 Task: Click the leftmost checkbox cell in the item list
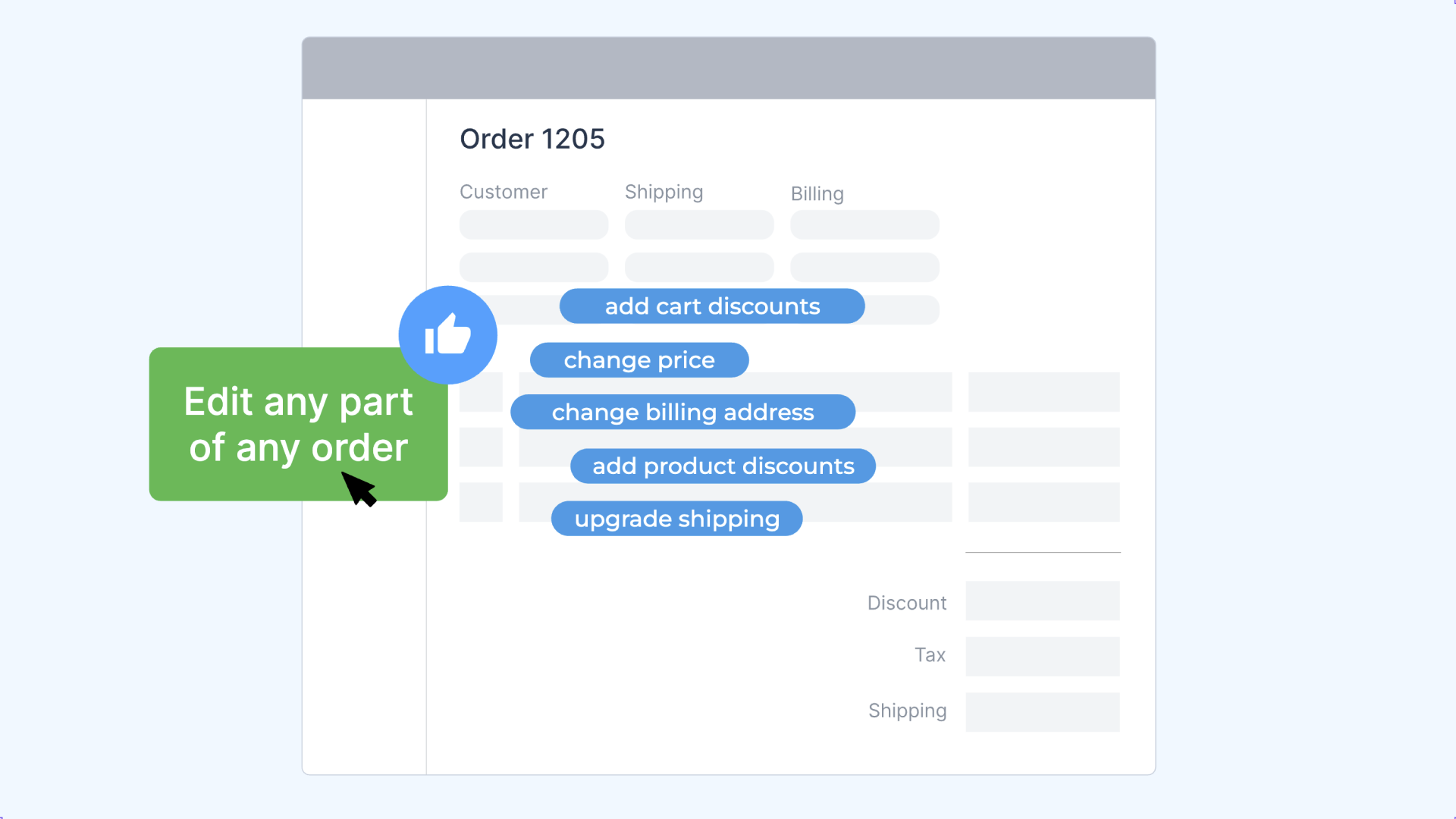[481, 393]
